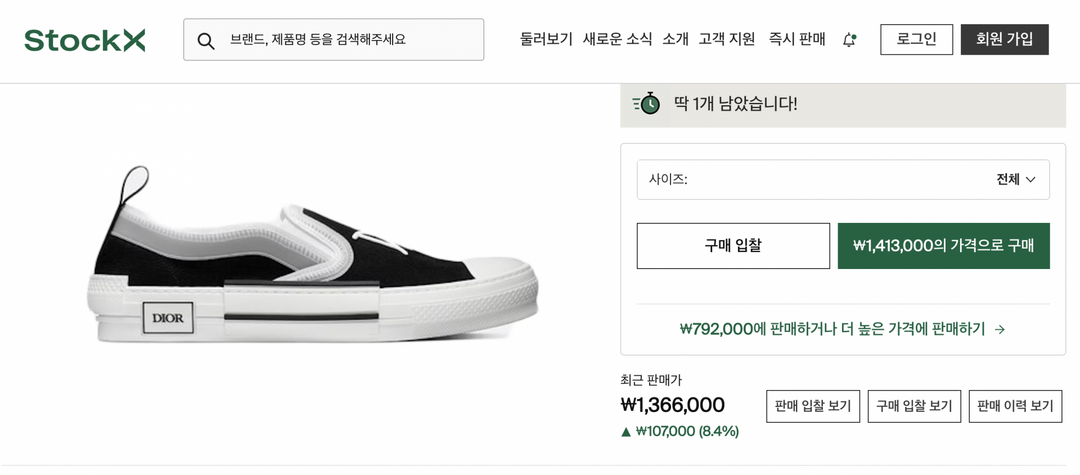Click the 회원 가입 button
The height and width of the screenshot is (475, 1080).
(x=1004, y=39)
